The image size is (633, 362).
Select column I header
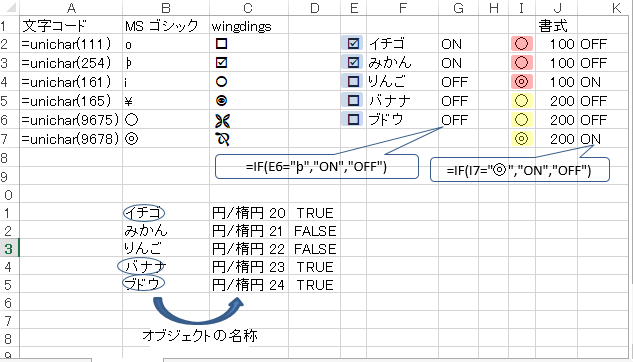click(x=522, y=8)
